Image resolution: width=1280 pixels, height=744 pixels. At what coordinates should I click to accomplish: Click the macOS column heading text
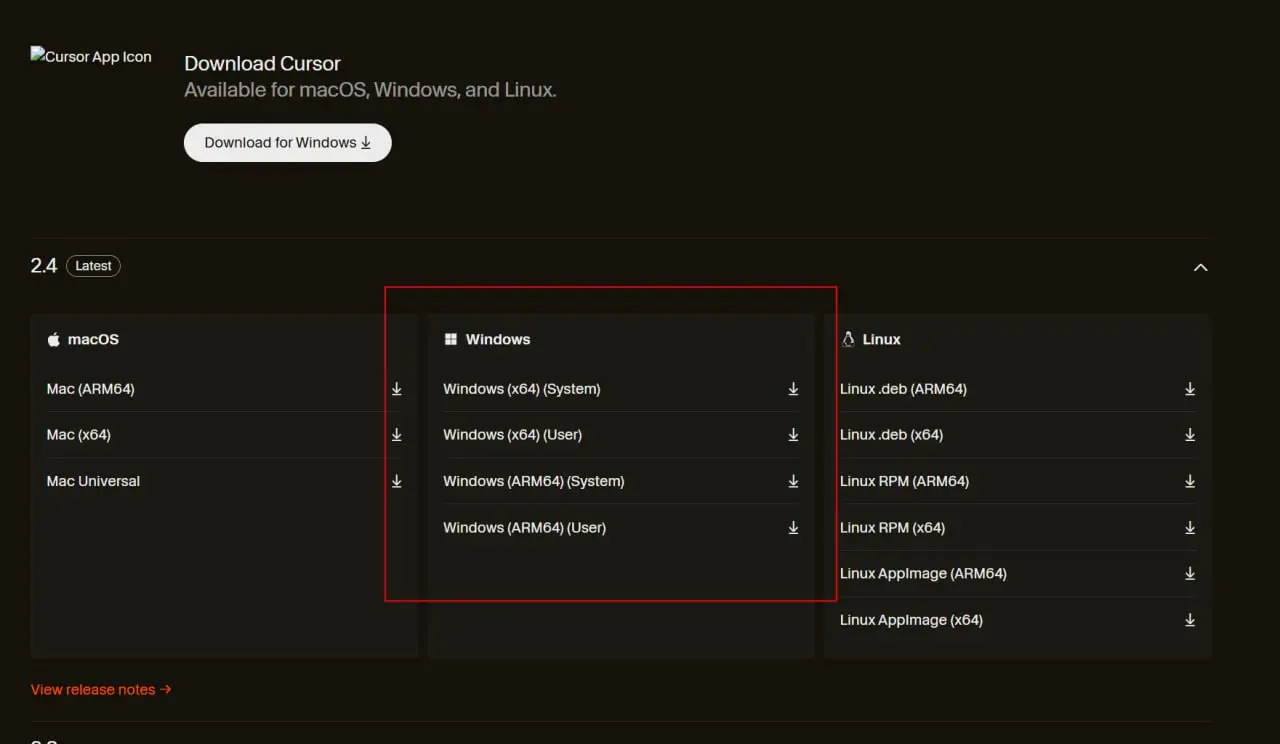pyautogui.click(x=93, y=340)
